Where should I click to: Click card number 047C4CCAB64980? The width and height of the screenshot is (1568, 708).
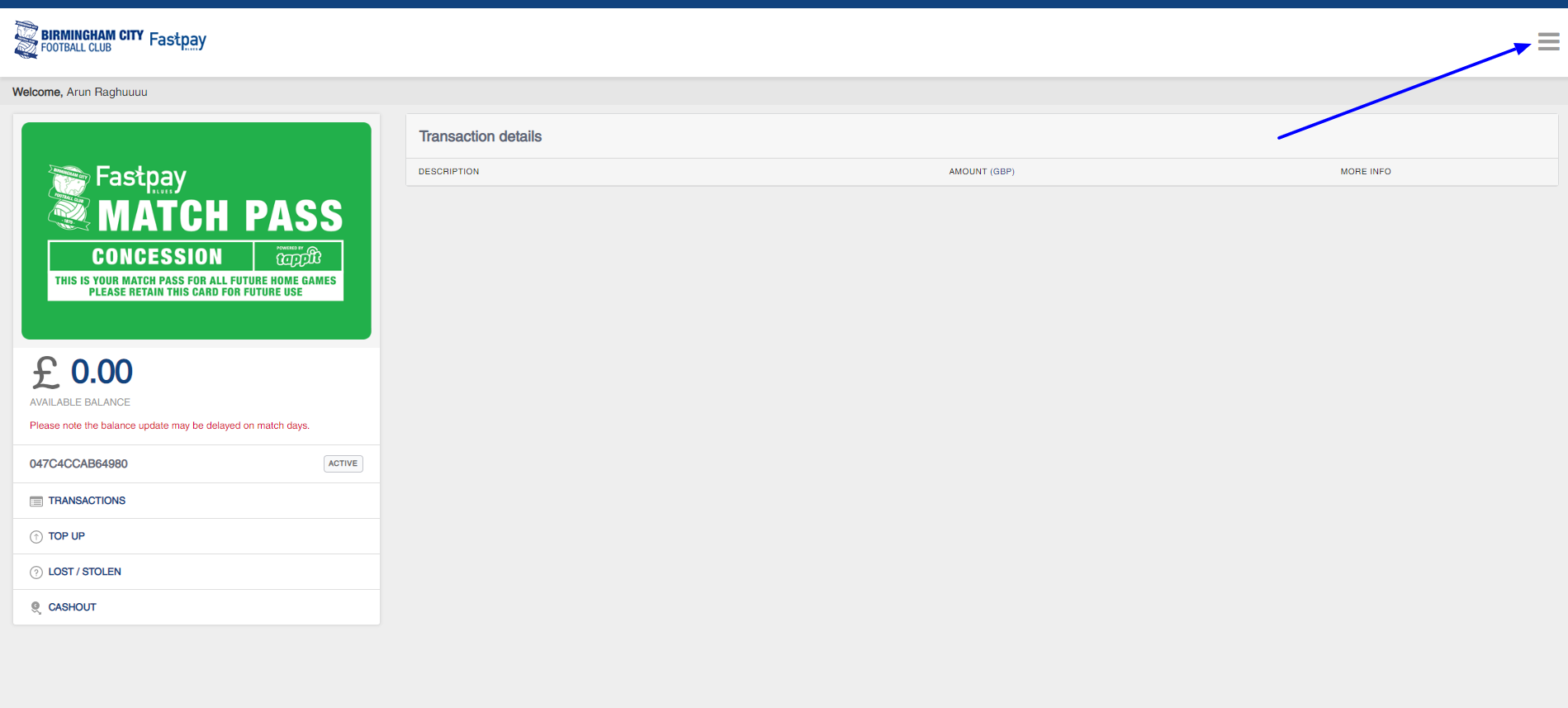click(78, 463)
